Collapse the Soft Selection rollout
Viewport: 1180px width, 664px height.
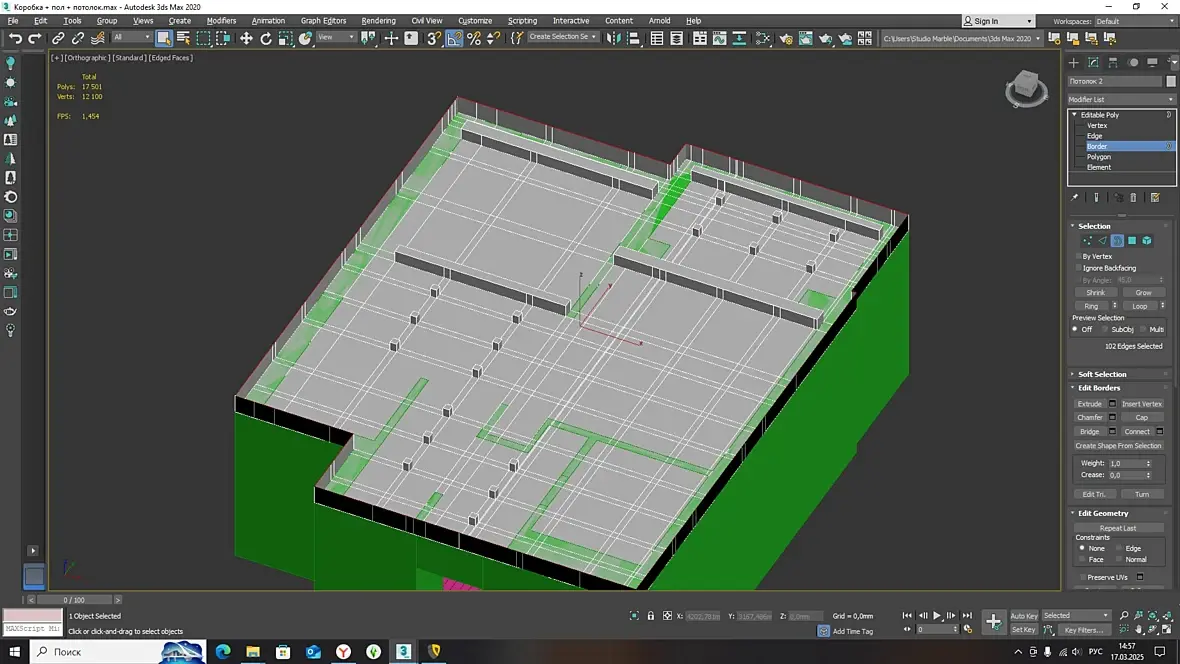(x=1102, y=374)
